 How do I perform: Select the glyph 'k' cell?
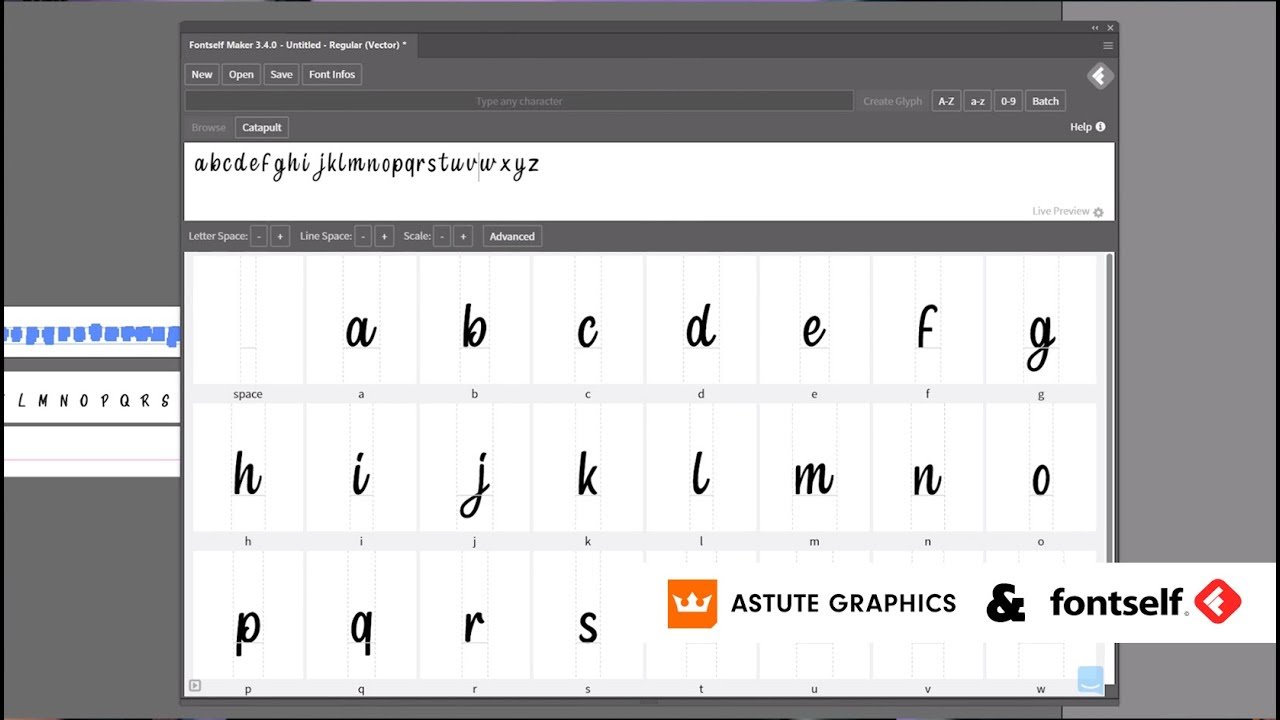point(587,468)
